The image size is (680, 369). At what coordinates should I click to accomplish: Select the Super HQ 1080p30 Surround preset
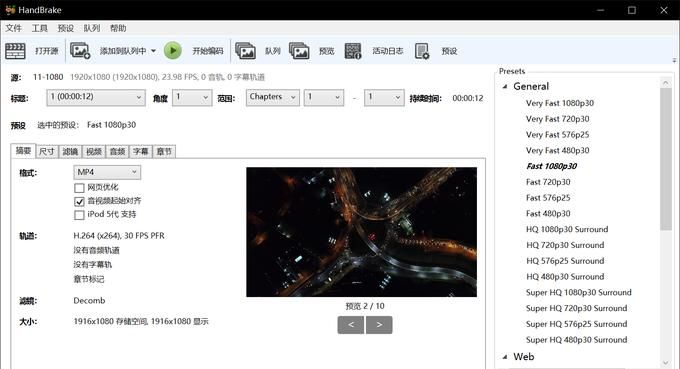579,292
